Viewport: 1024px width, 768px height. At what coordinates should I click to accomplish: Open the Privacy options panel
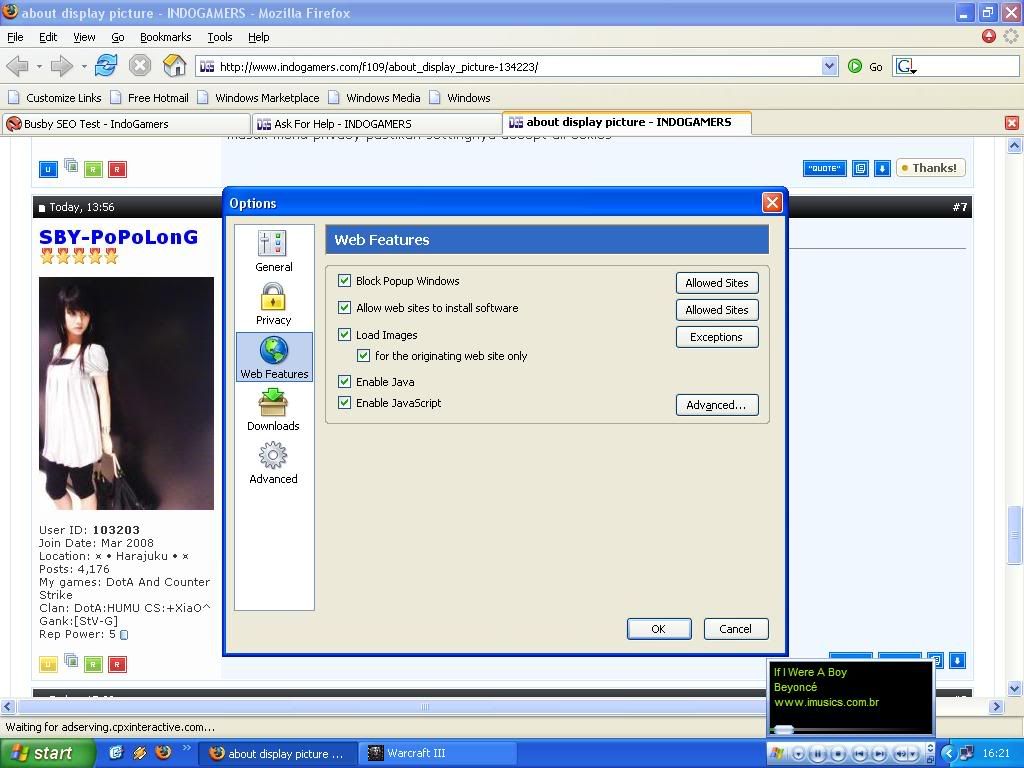(x=273, y=304)
